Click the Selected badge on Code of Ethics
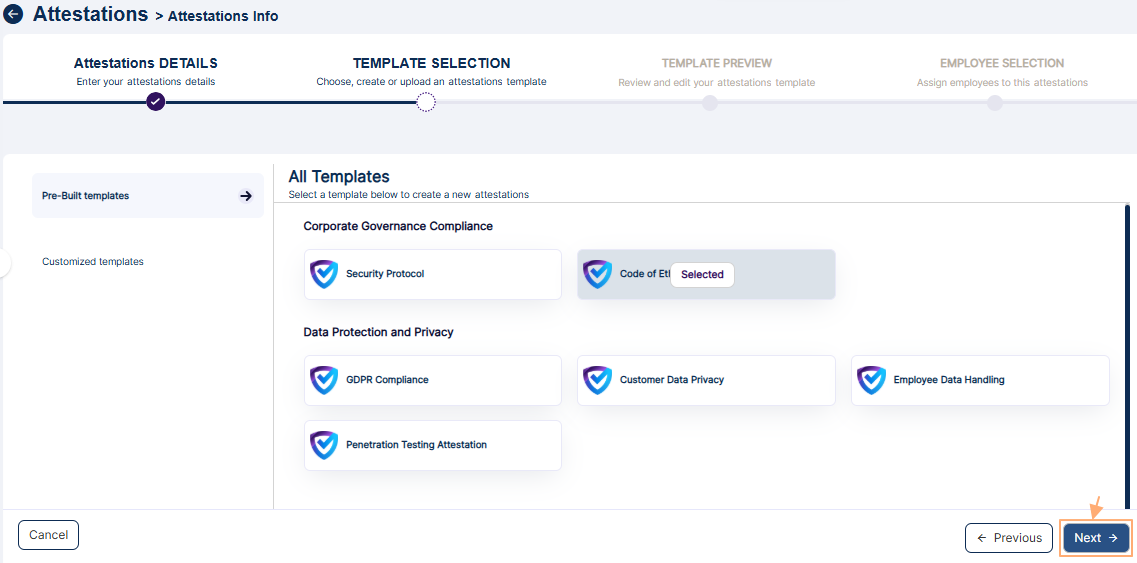Image resolution: width=1137 pixels, height=563 pixels. (x=702, y=275)
